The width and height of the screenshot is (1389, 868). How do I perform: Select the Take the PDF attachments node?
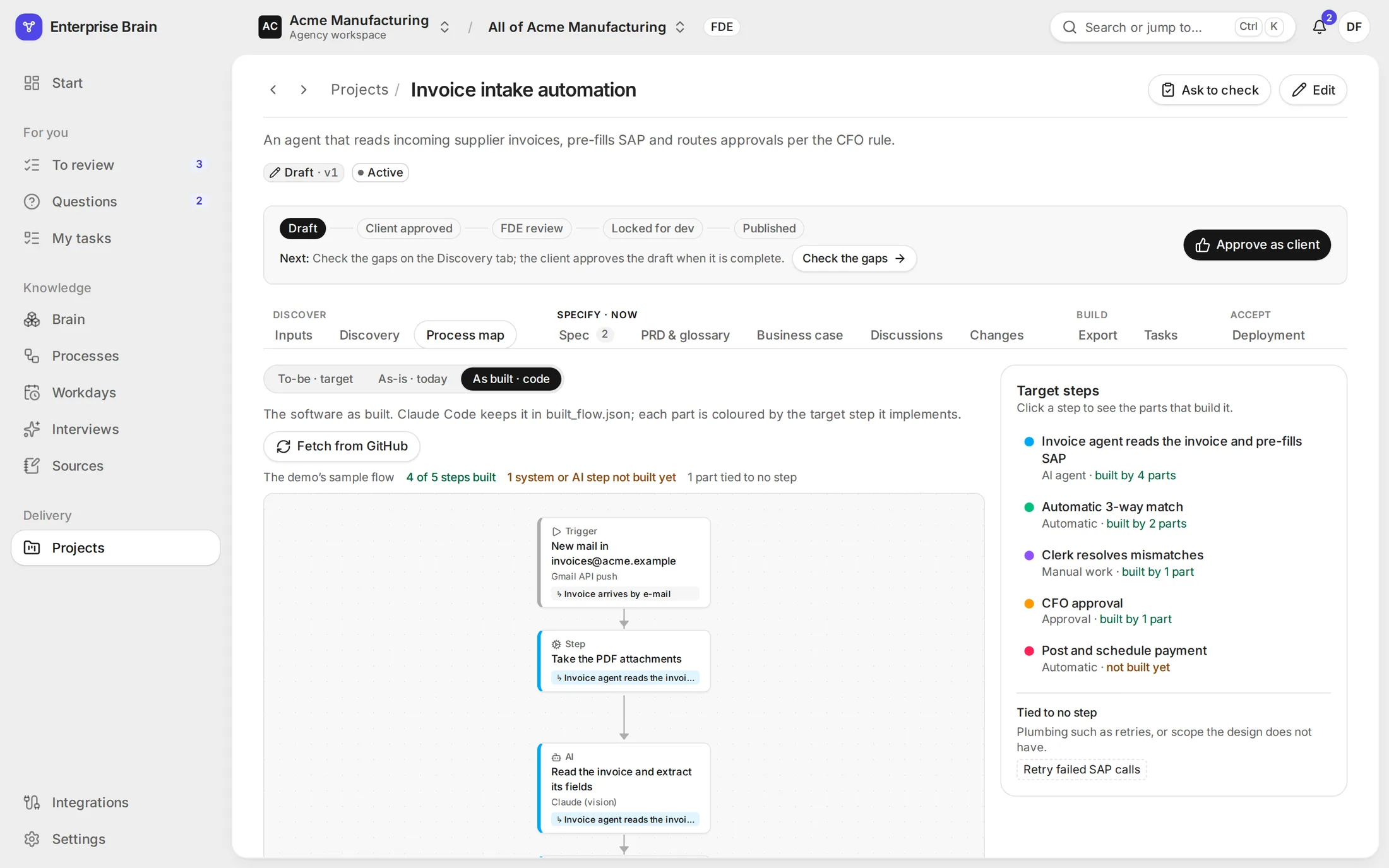coord(624,661)
